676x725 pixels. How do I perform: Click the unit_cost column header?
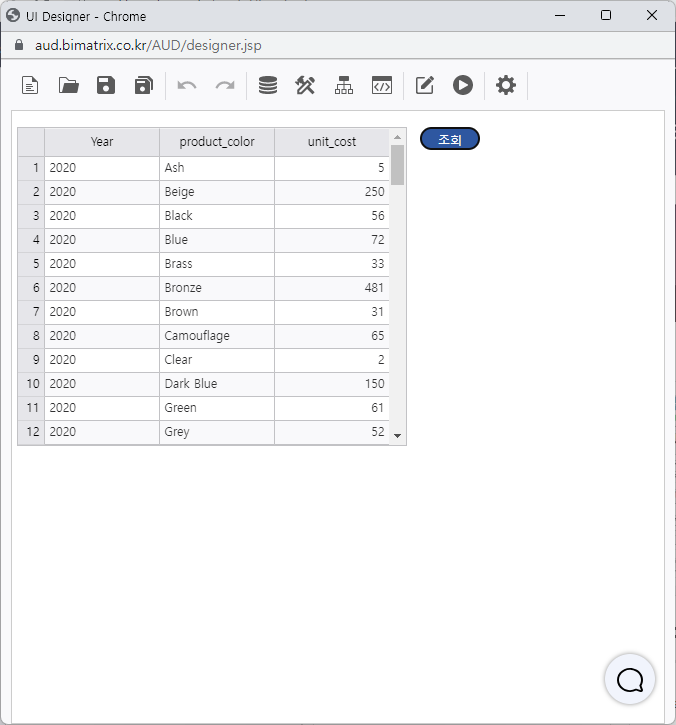click(x=332, y=142)
